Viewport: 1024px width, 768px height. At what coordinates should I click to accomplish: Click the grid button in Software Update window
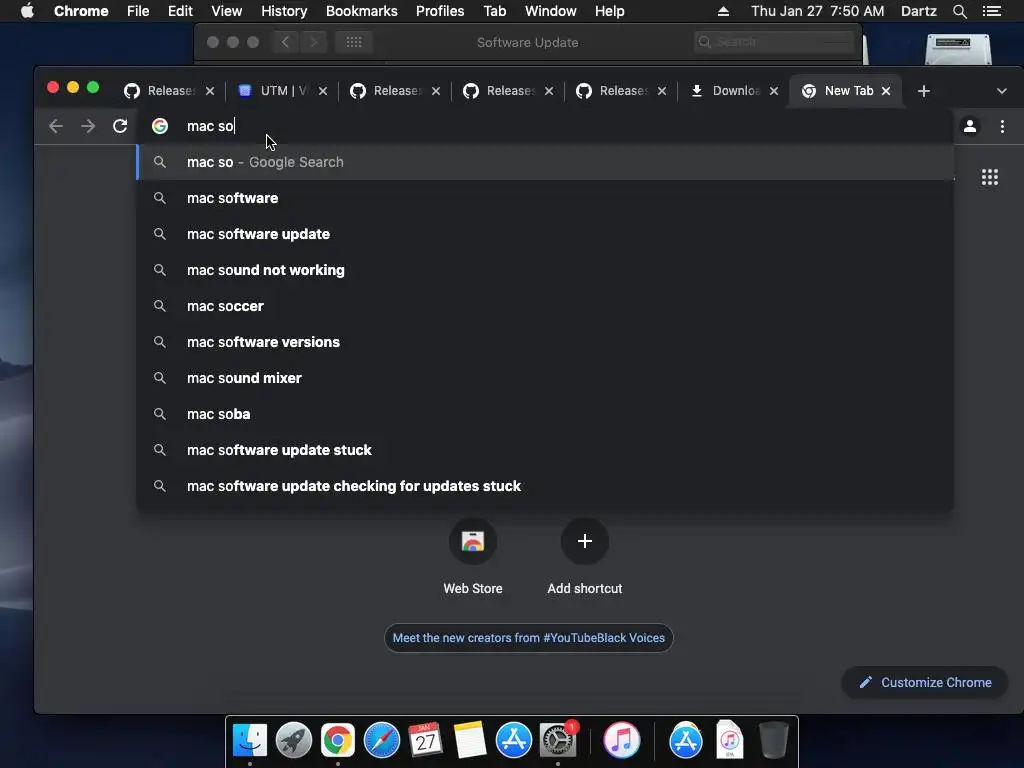coord(353,42)
